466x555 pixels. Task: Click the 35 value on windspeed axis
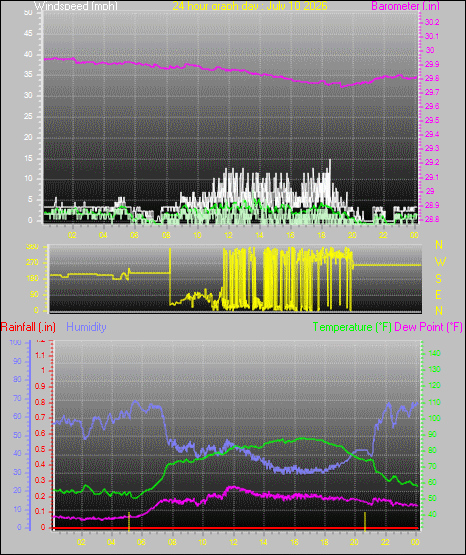pos(28,75)
